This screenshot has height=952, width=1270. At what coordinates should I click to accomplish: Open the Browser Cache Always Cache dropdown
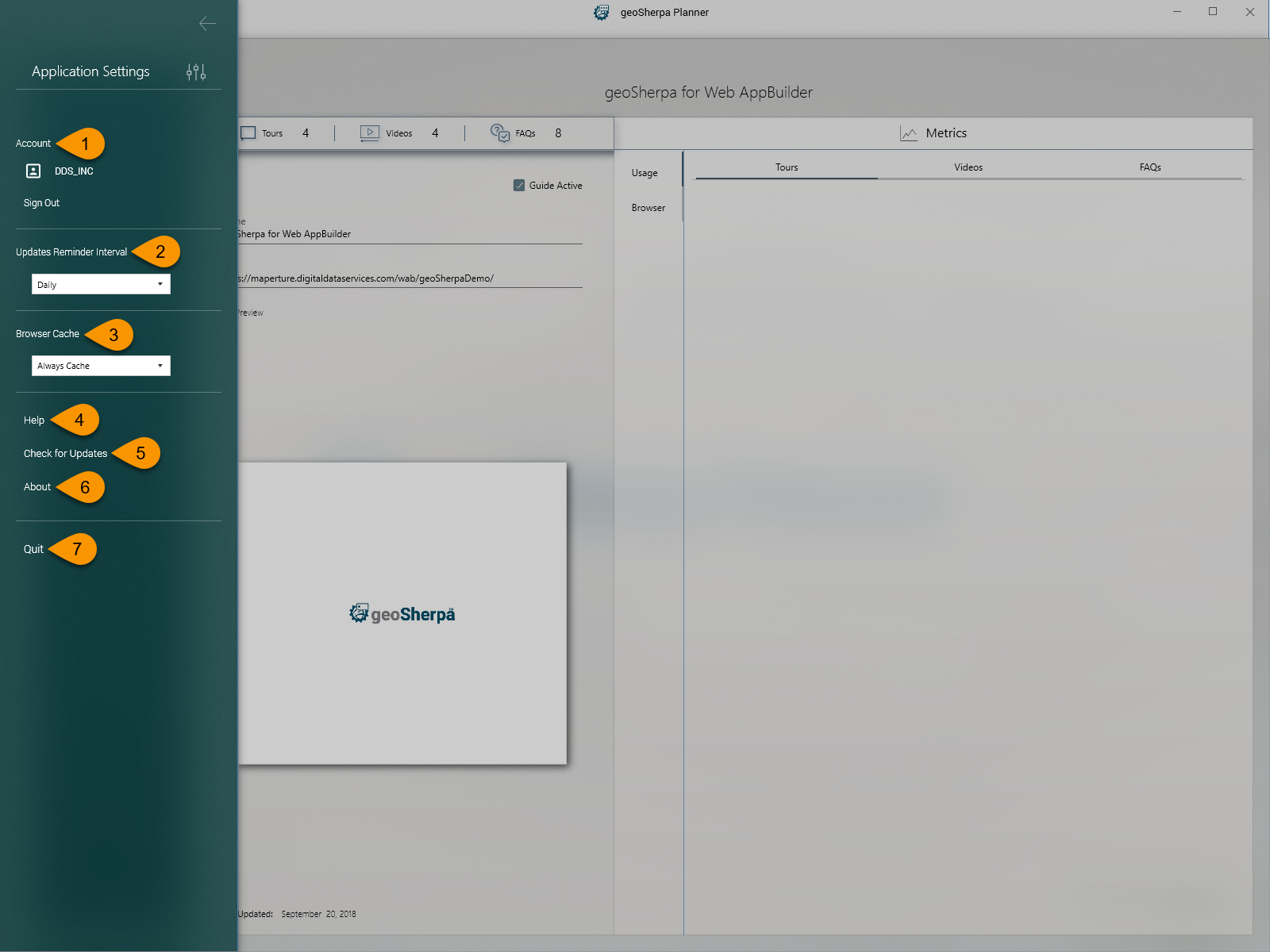(101, 366)
